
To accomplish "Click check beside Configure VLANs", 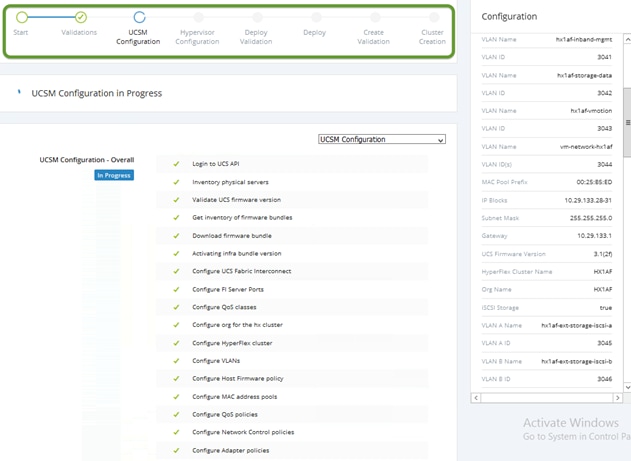I will (x=176, y=361).
